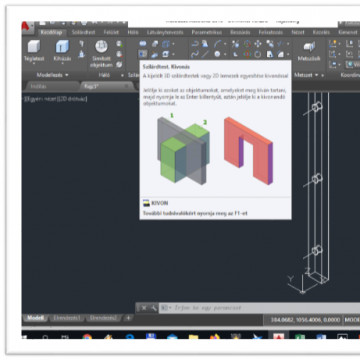Click the Metszősík section plane tool

[x=309, y=51]
